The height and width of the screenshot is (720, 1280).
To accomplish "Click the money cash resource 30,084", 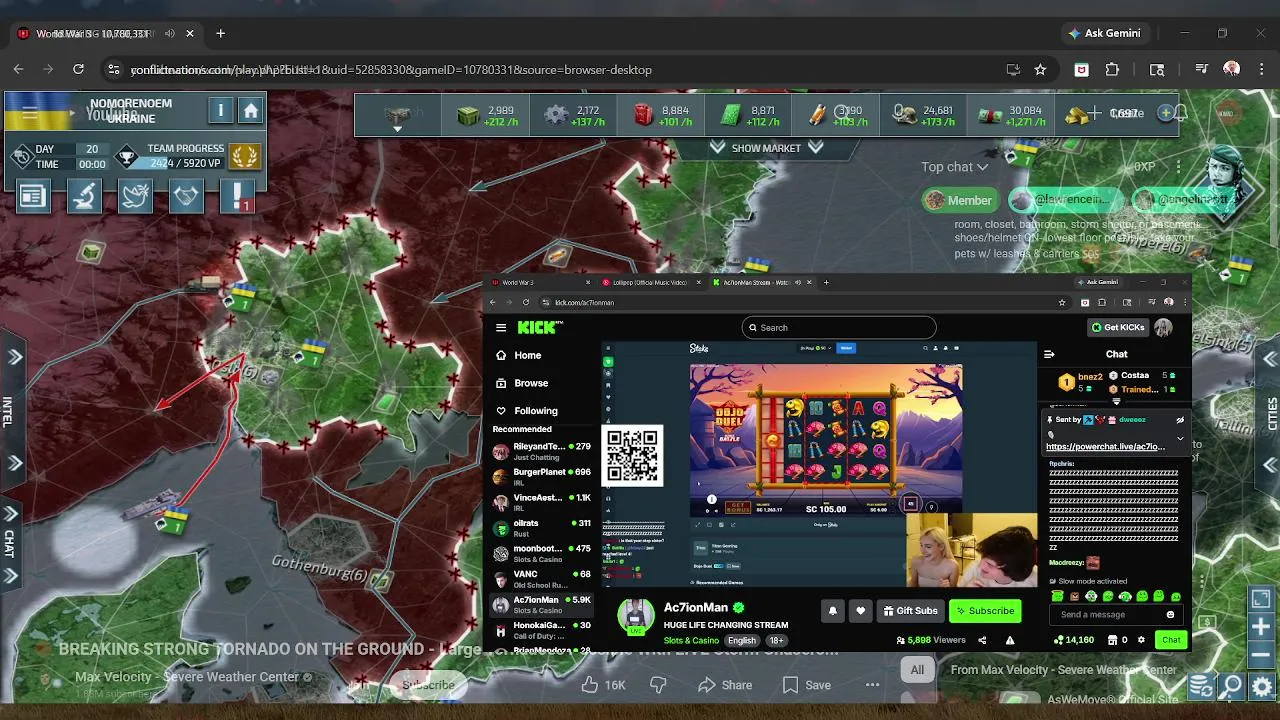I will 1012,116.
